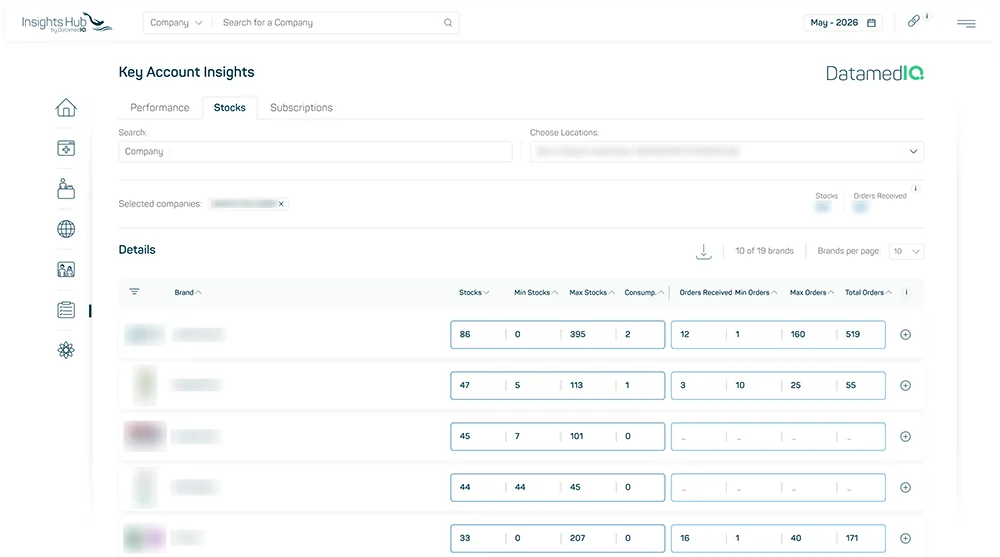The width and height of the screenshot is (1000, 557).
Task: Click the Max Stocks value 395
Action: coord(577,334)
